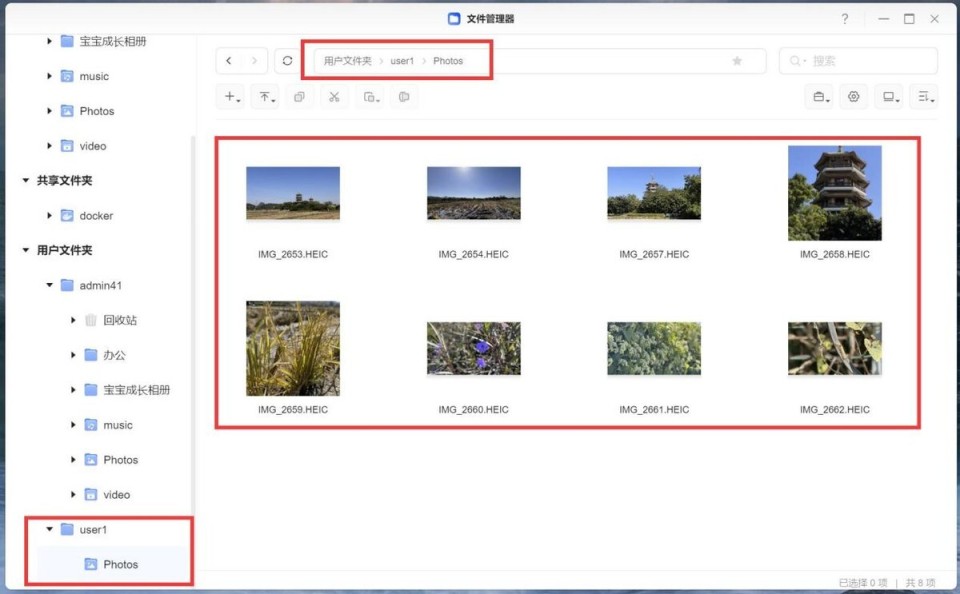The width and height of the screenshot is (960, 594).
Task: Click the copy icon beside the scissors
Action: (x=299, y=97)
